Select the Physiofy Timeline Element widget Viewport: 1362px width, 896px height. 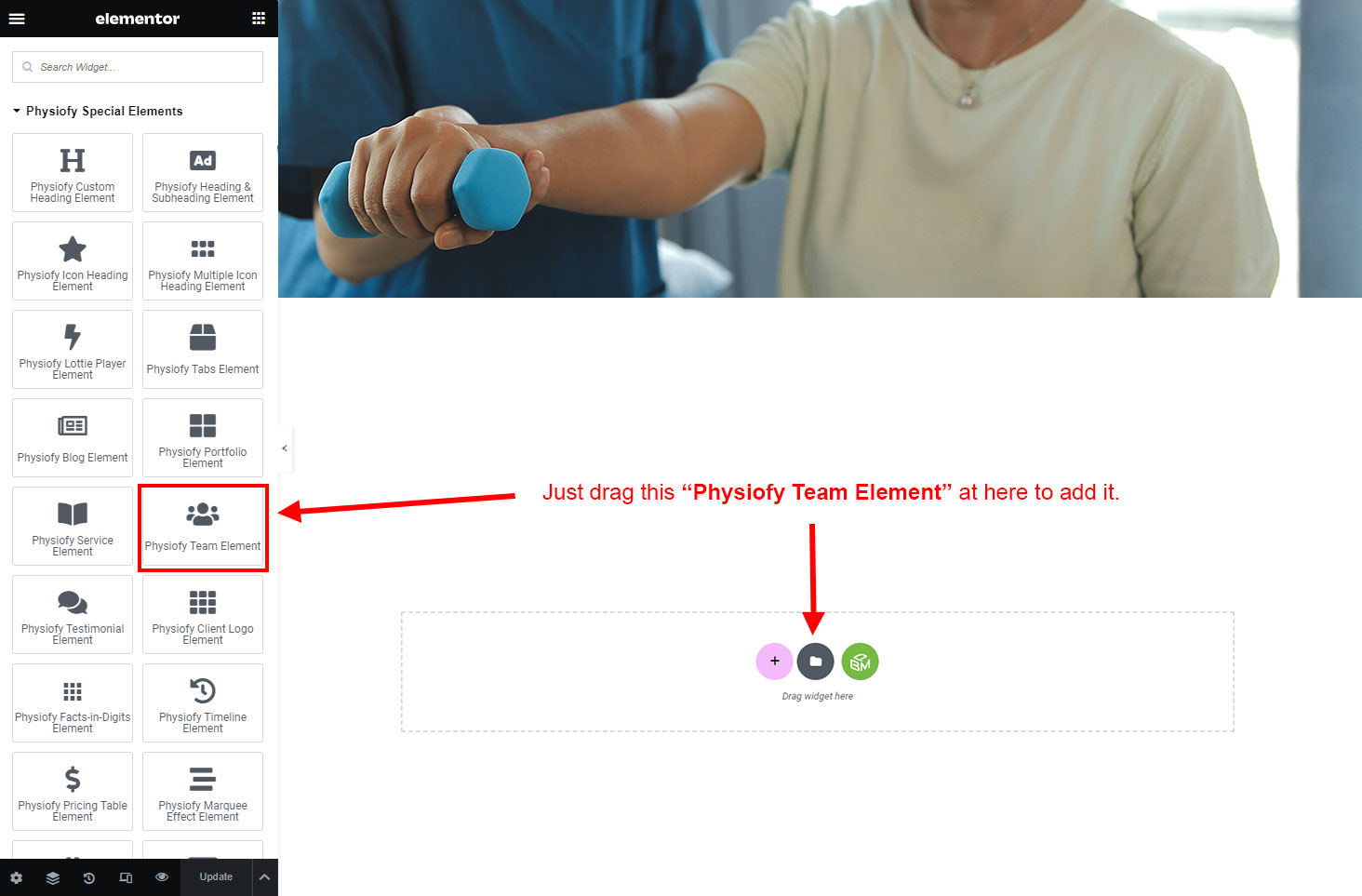tap(203, 703)
